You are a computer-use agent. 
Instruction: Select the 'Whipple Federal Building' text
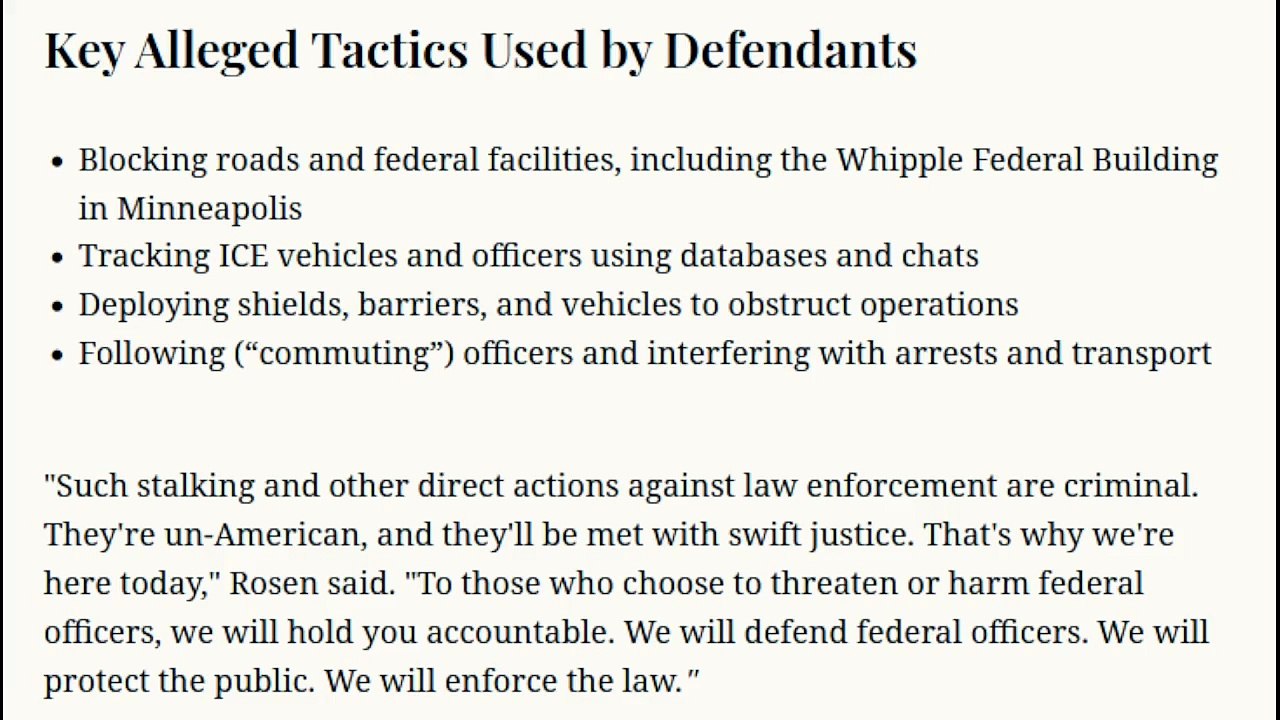point(1027,160)
